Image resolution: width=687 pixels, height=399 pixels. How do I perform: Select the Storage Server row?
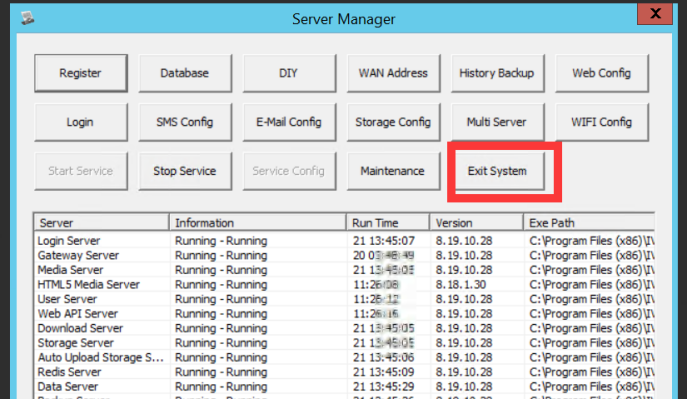click(x=344, y=343)
